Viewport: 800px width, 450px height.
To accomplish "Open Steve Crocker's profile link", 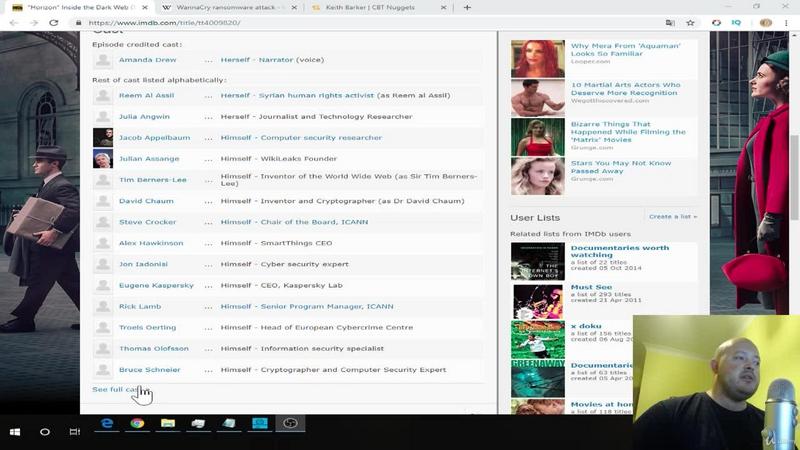I will click(147, 222).
